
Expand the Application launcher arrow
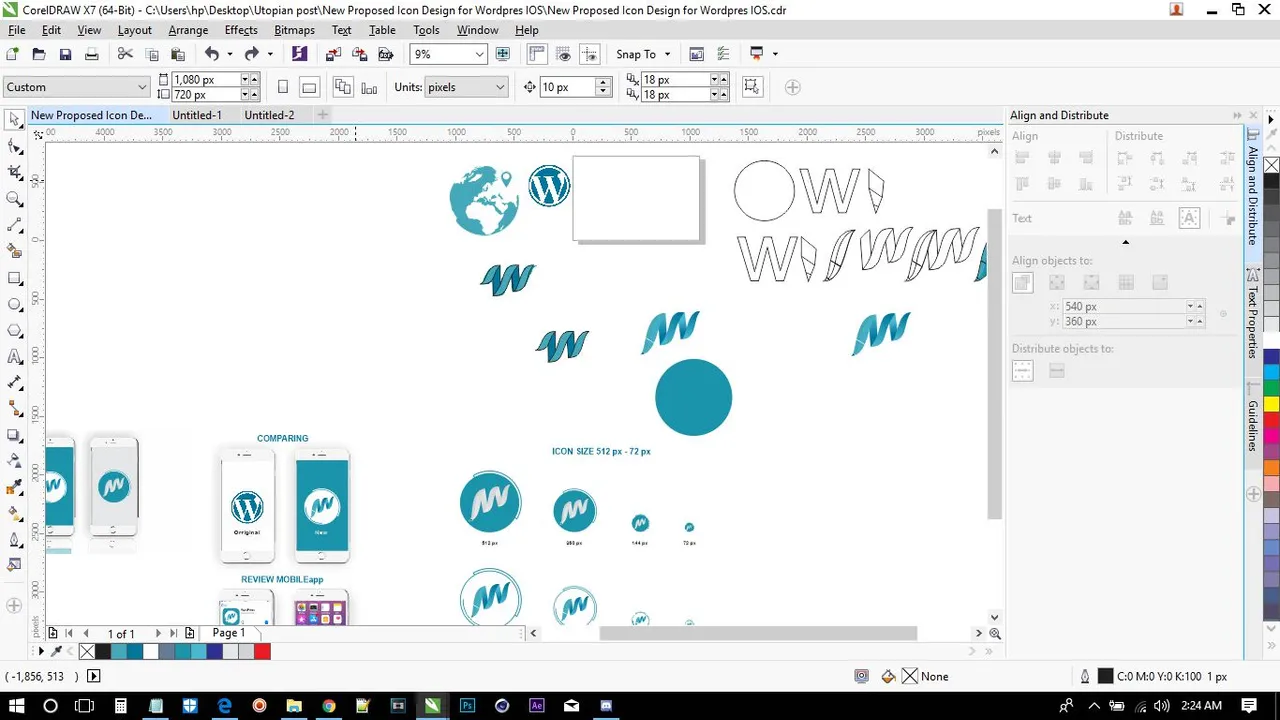pyautogui.click(x=775, y=54)
